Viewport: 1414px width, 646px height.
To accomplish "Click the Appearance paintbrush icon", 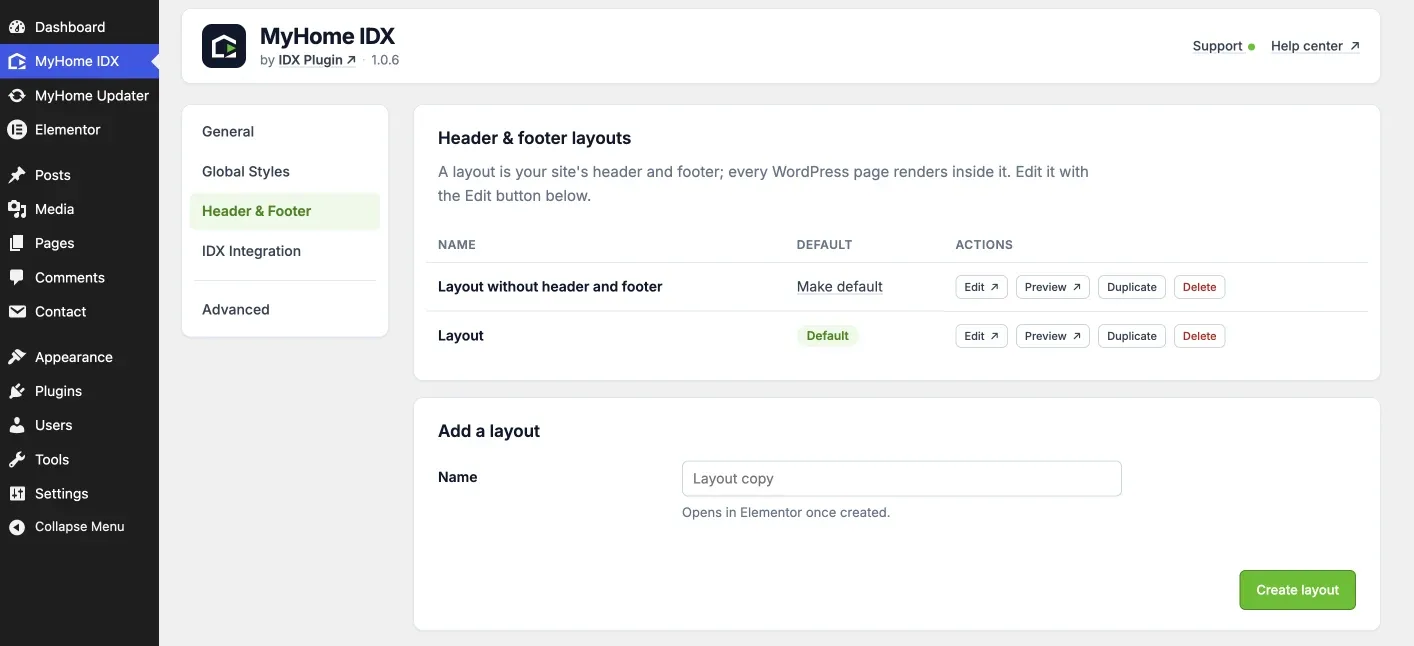I will pos(17,357).
